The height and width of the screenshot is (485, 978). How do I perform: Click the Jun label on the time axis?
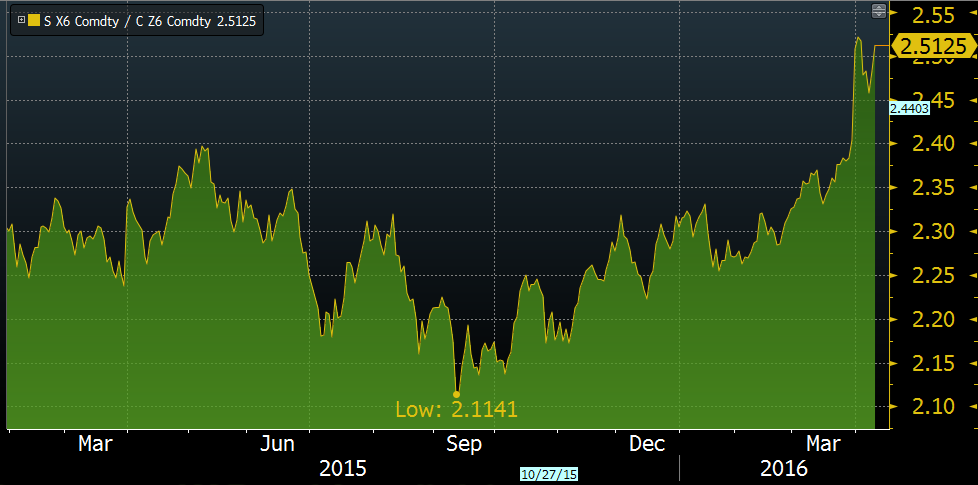coord(279,442)
